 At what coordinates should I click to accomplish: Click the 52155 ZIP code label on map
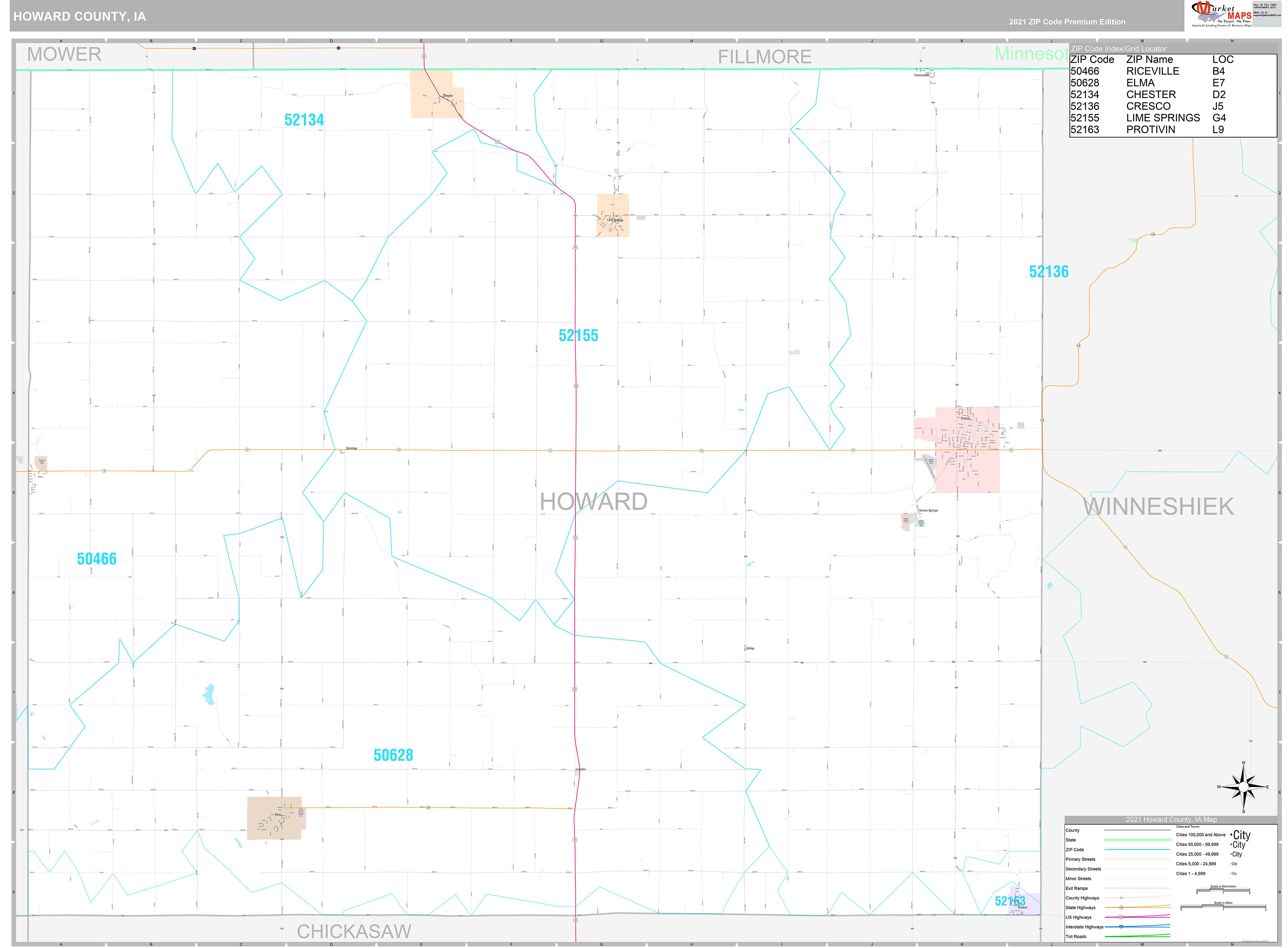coord(578,336)
